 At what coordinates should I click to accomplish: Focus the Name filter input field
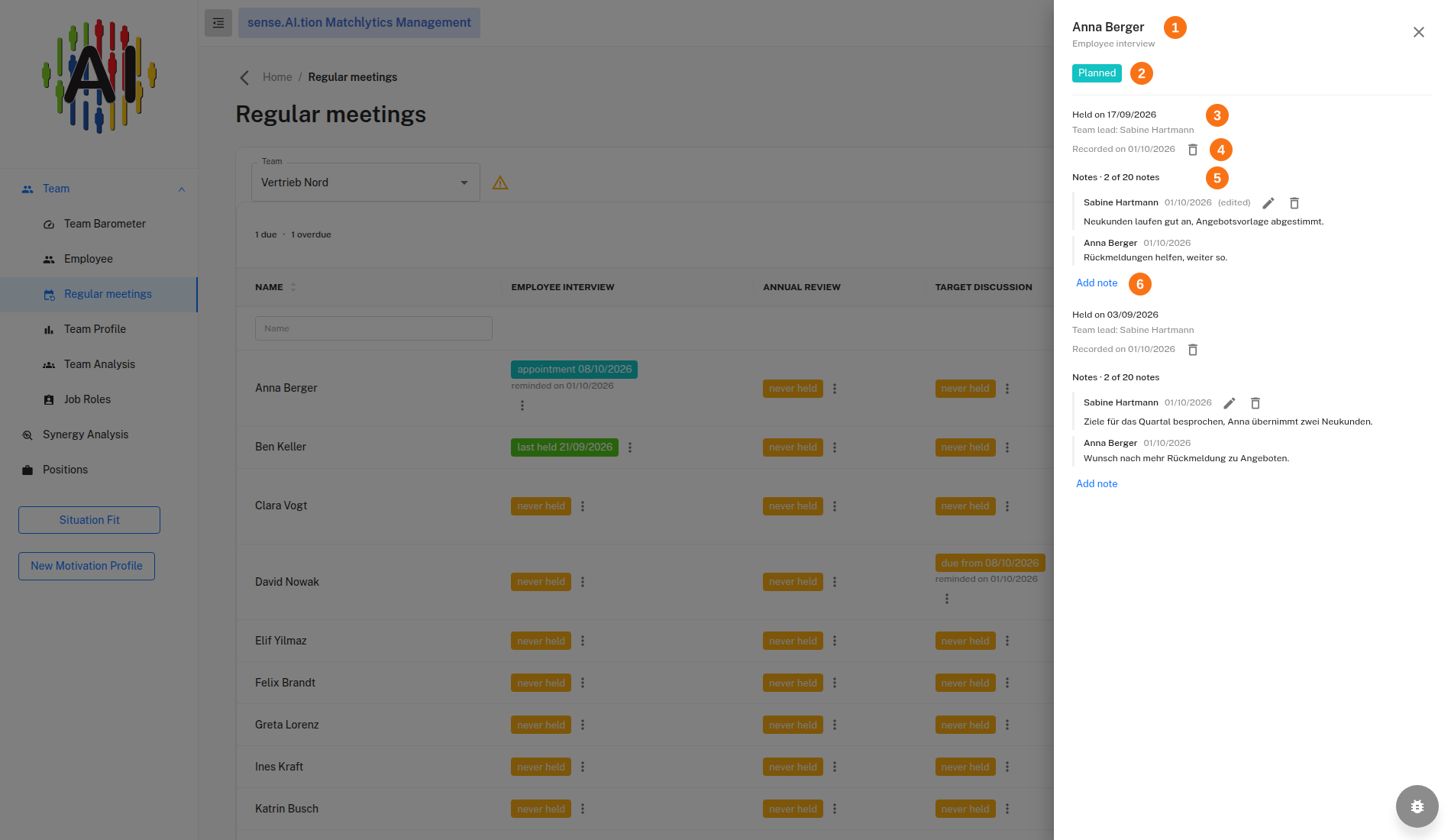tap(373, 328)
